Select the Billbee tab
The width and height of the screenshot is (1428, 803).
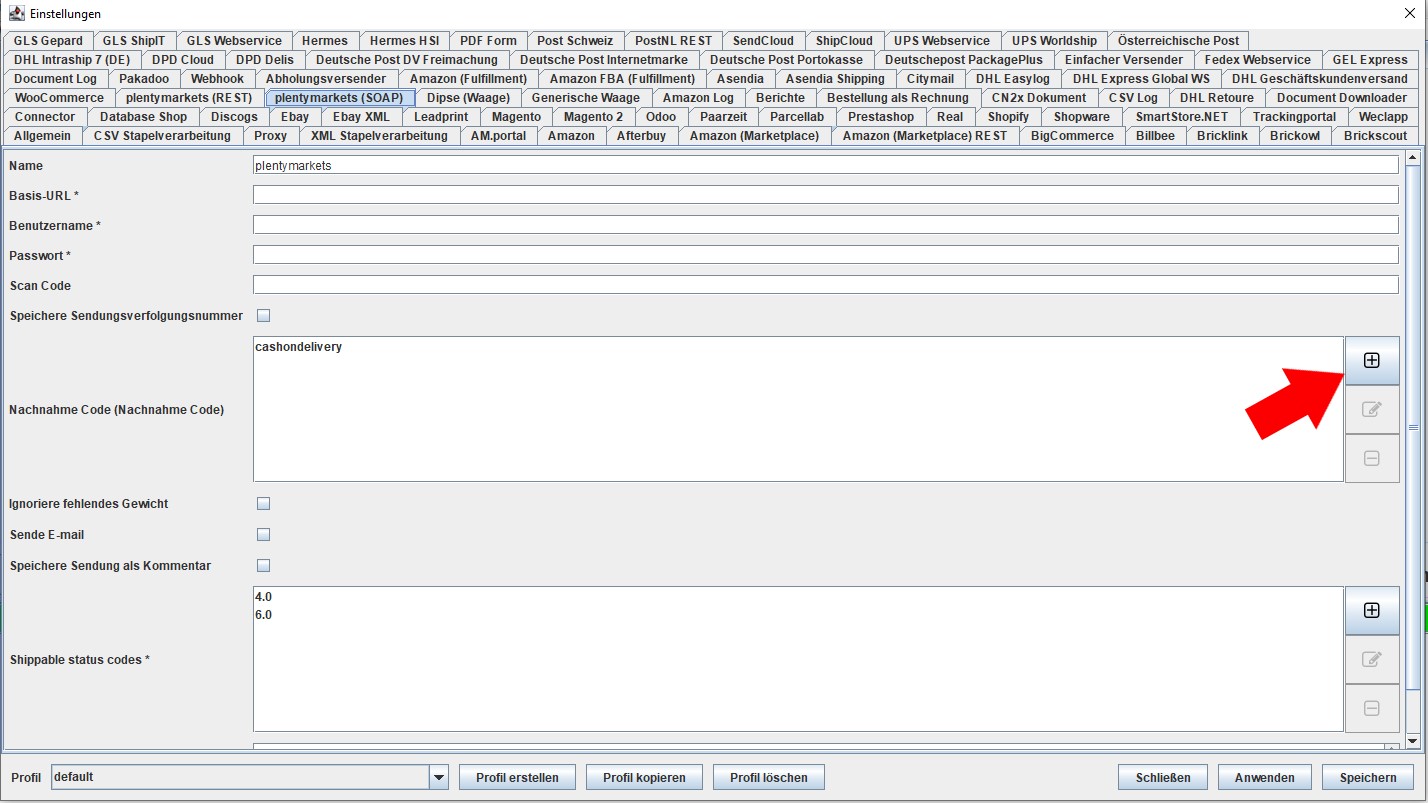point(1155,136)
